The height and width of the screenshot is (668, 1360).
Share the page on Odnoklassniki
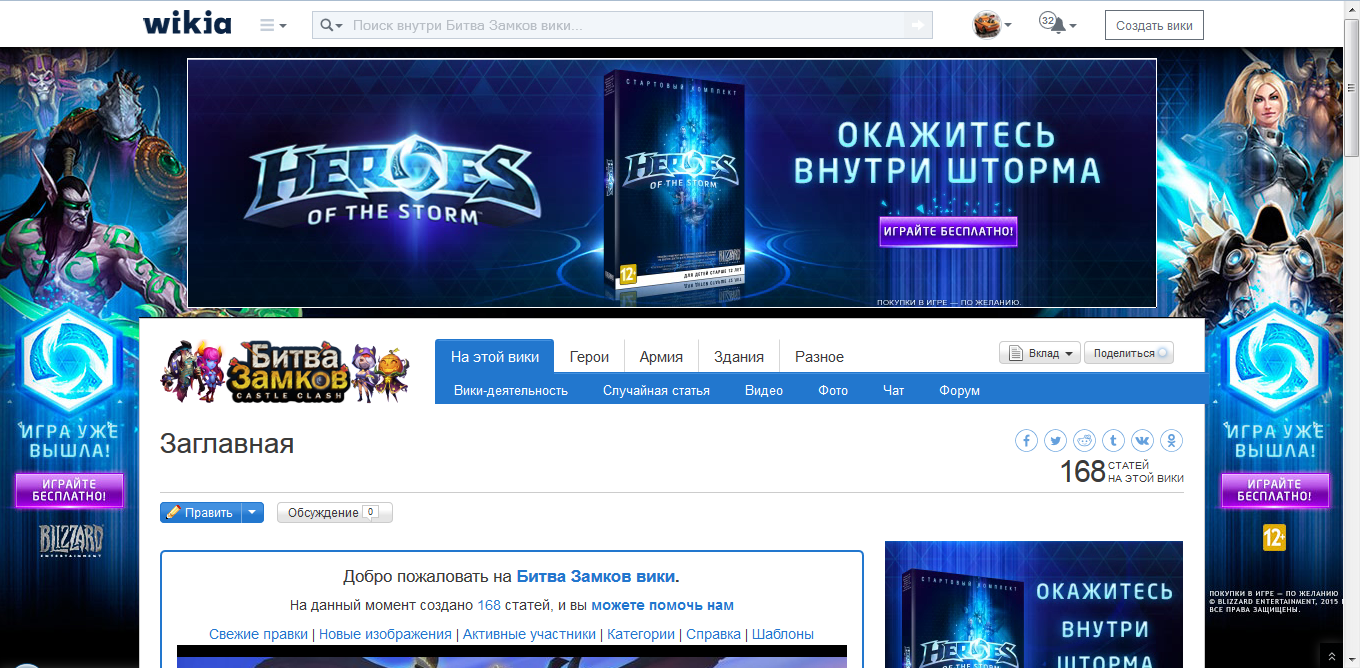(1172, 440)
